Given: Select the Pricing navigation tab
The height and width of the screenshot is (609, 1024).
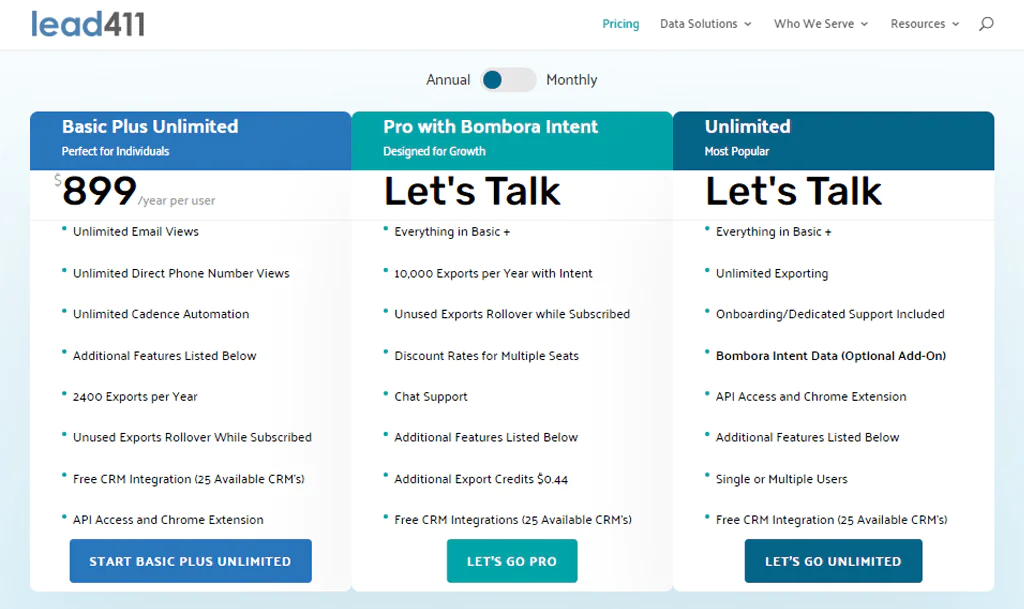Looking at the screenshot, I should point(620,23).
